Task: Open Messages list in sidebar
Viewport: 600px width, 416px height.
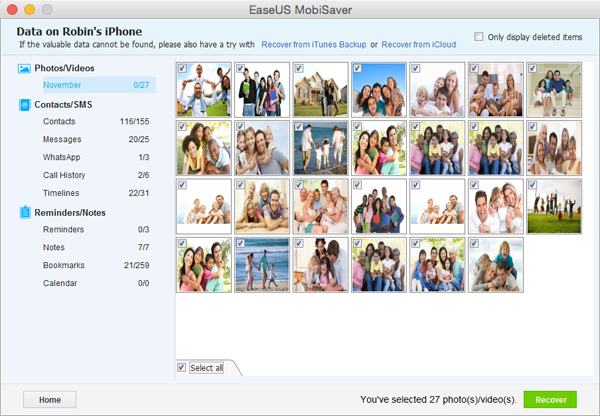Action: 96,139
